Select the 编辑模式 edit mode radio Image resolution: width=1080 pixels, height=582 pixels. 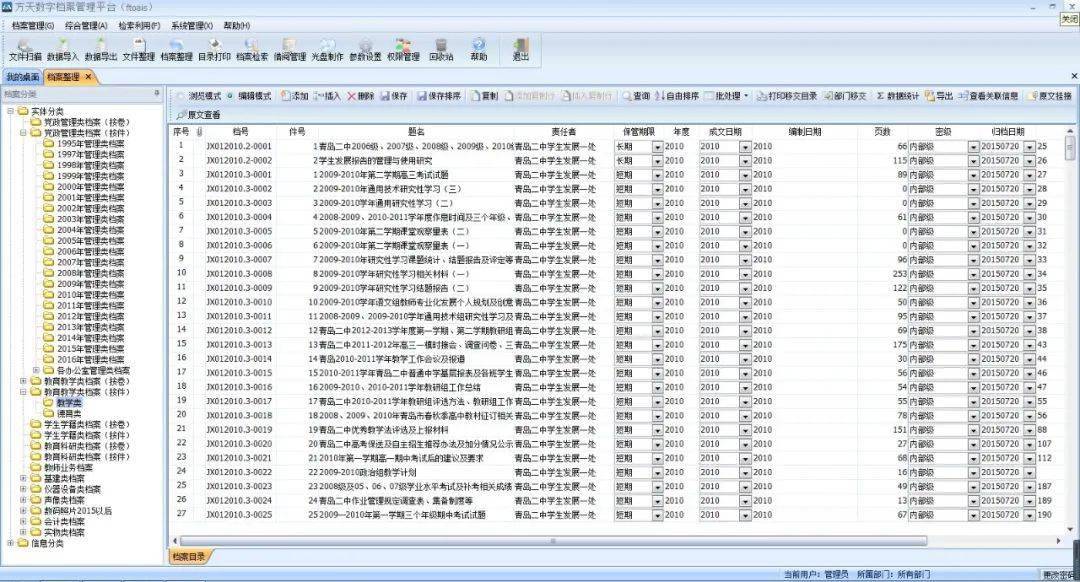(230, 96)
